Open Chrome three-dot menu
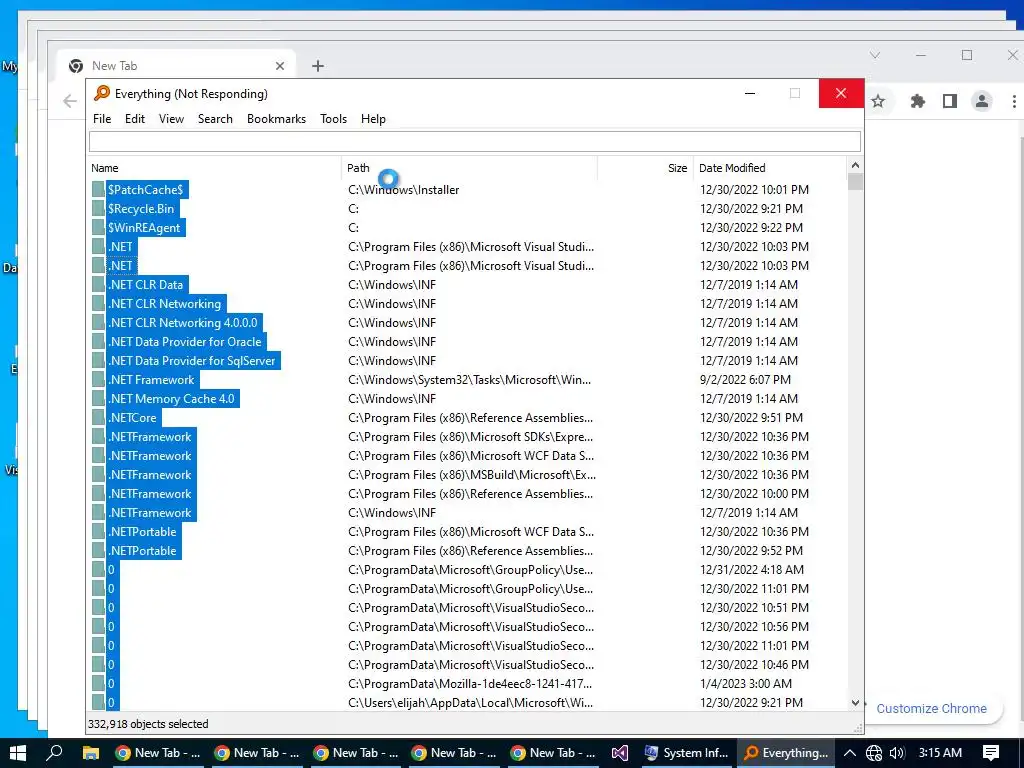 [x=1014, y=101]
